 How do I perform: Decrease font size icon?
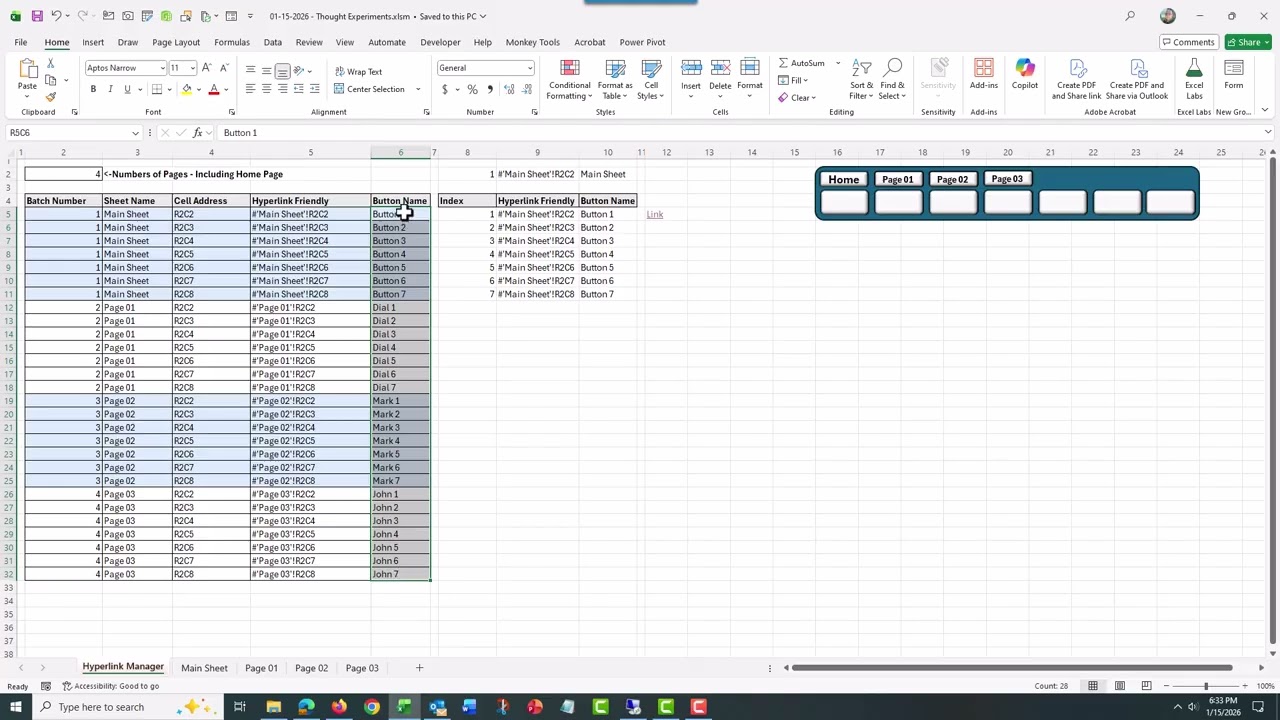pyautogui.click(x=223, y=68)
